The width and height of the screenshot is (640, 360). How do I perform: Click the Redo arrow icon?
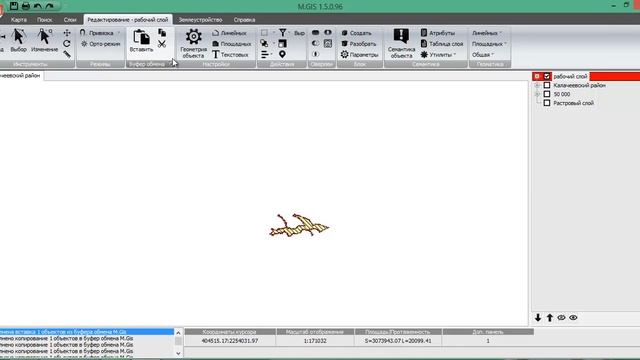click(49, 6)
